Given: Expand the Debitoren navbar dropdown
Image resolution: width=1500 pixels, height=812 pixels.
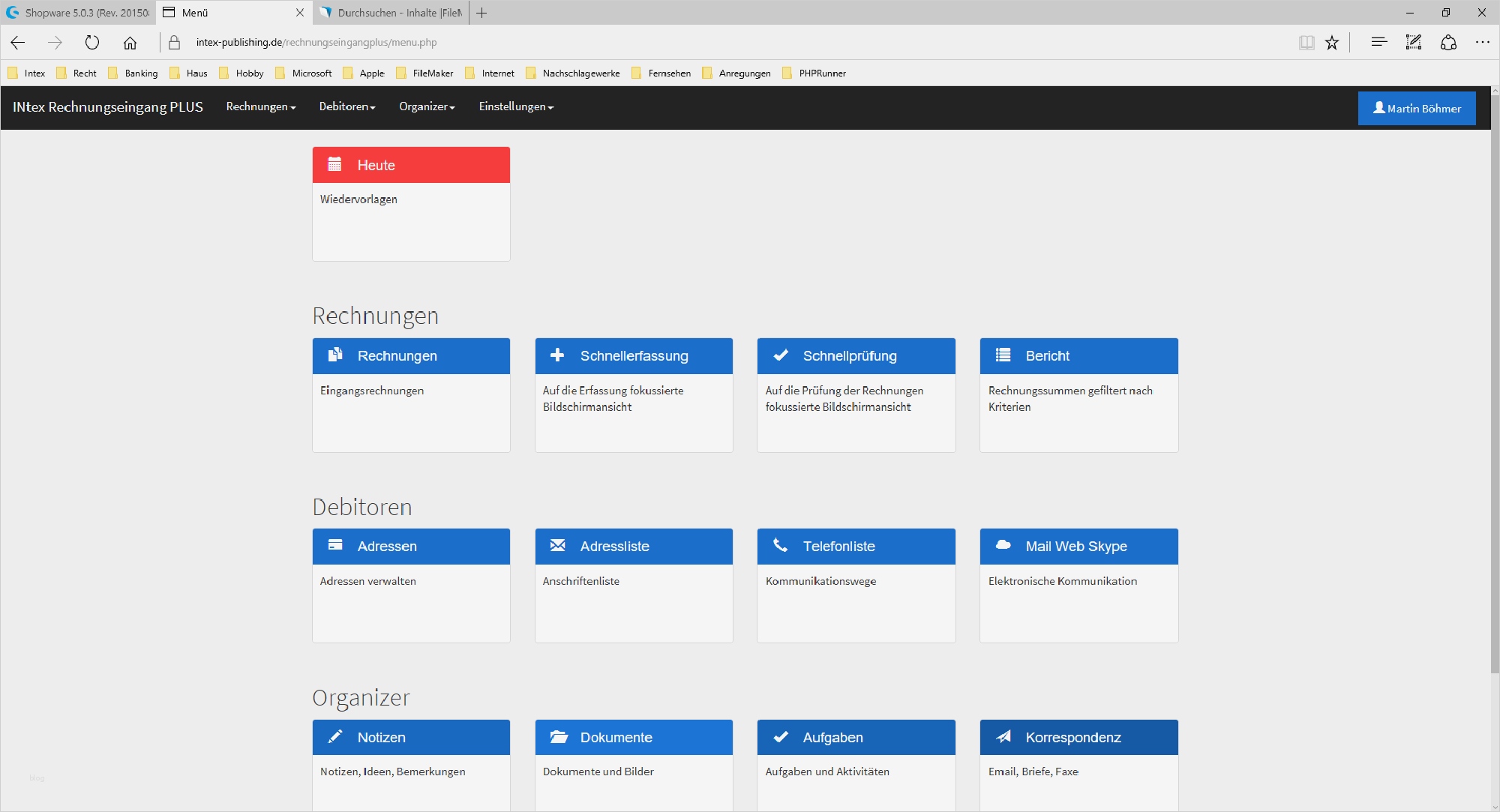Looking at the screenshot, I should [347, 107].
